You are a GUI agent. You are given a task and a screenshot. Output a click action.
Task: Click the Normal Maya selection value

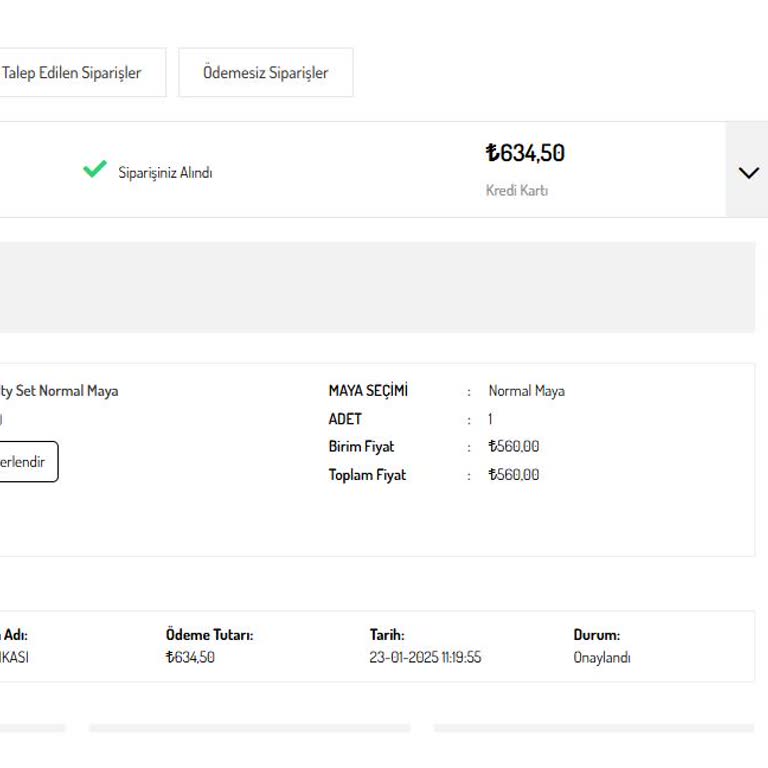[526, 391]
